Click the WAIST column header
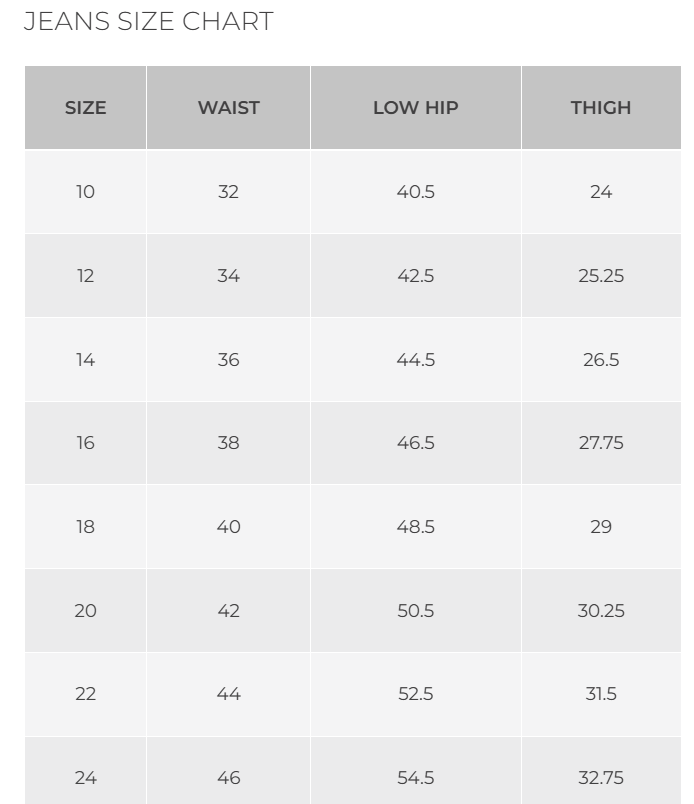This screenshot has width=694, height=804. [228, 108]
